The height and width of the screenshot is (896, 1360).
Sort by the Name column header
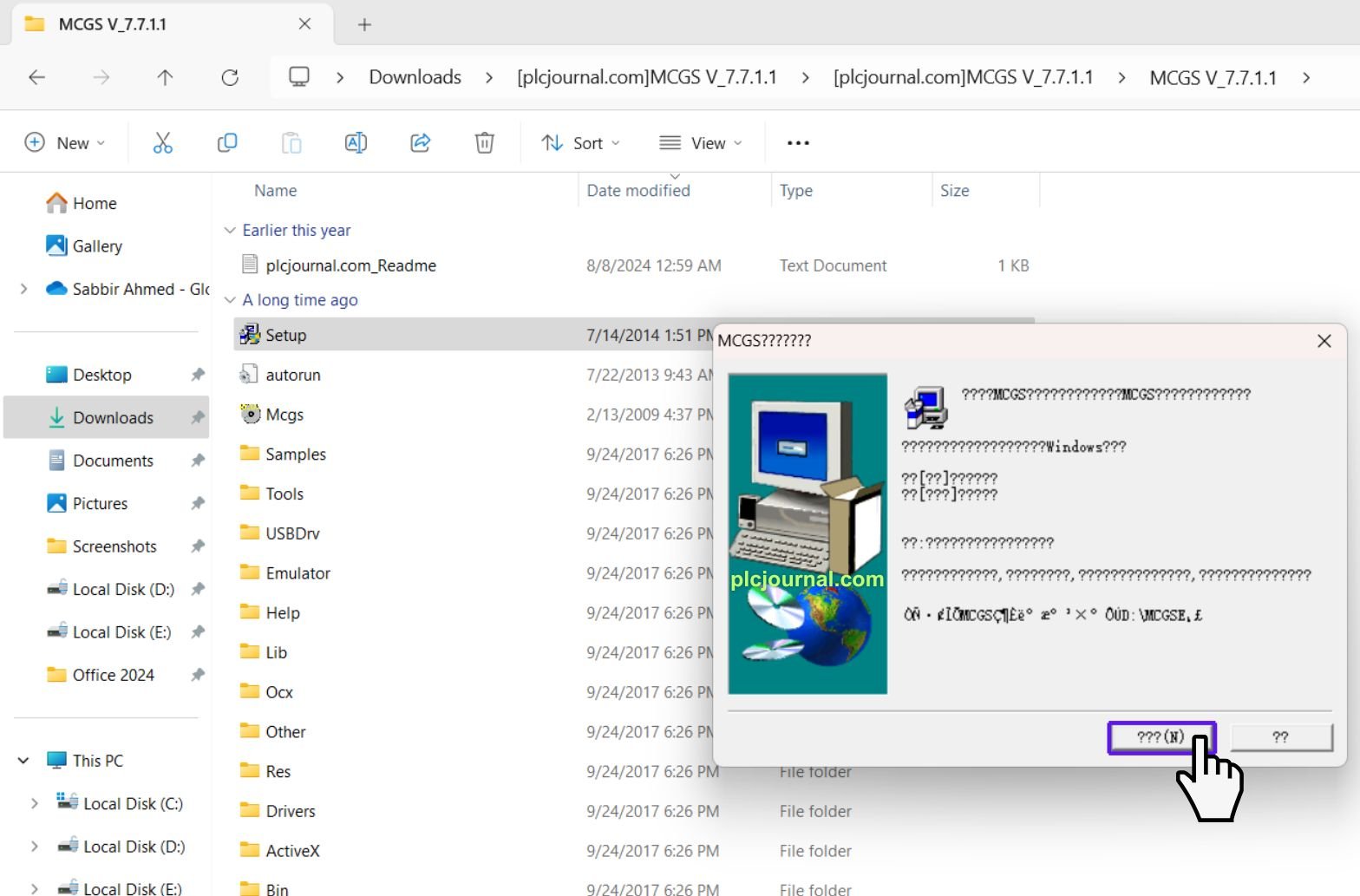point(276,191)
